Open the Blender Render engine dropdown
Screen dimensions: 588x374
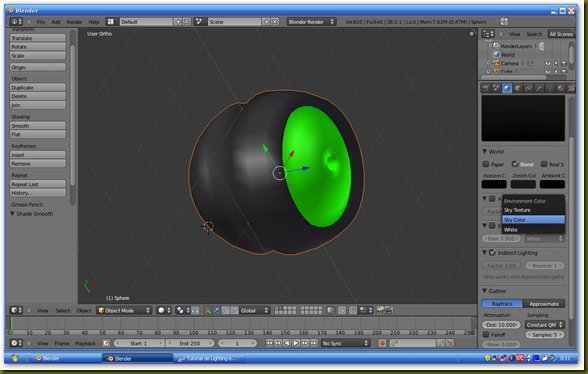[x=311, y=22]
